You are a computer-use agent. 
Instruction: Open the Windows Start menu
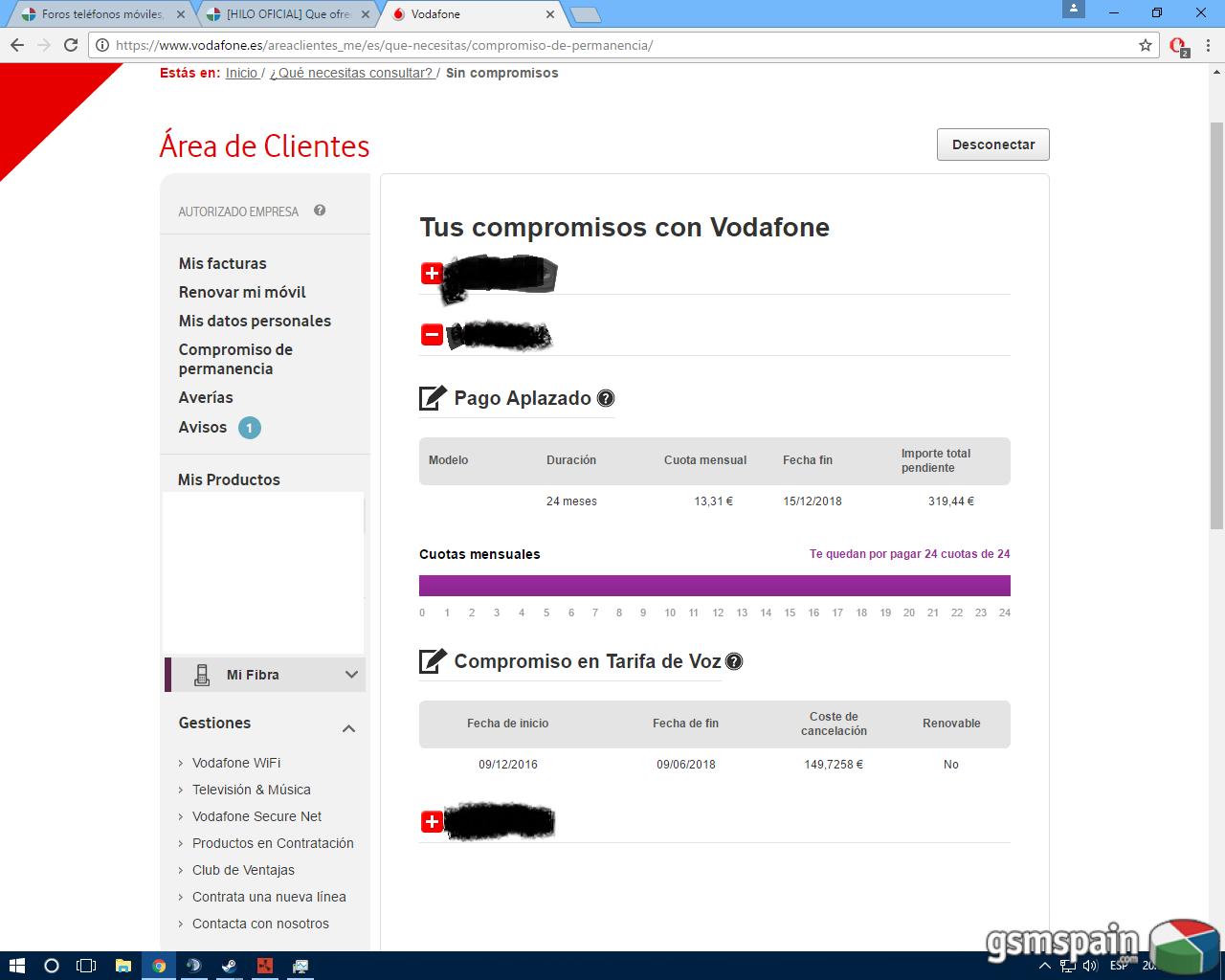tap(16, 966)
